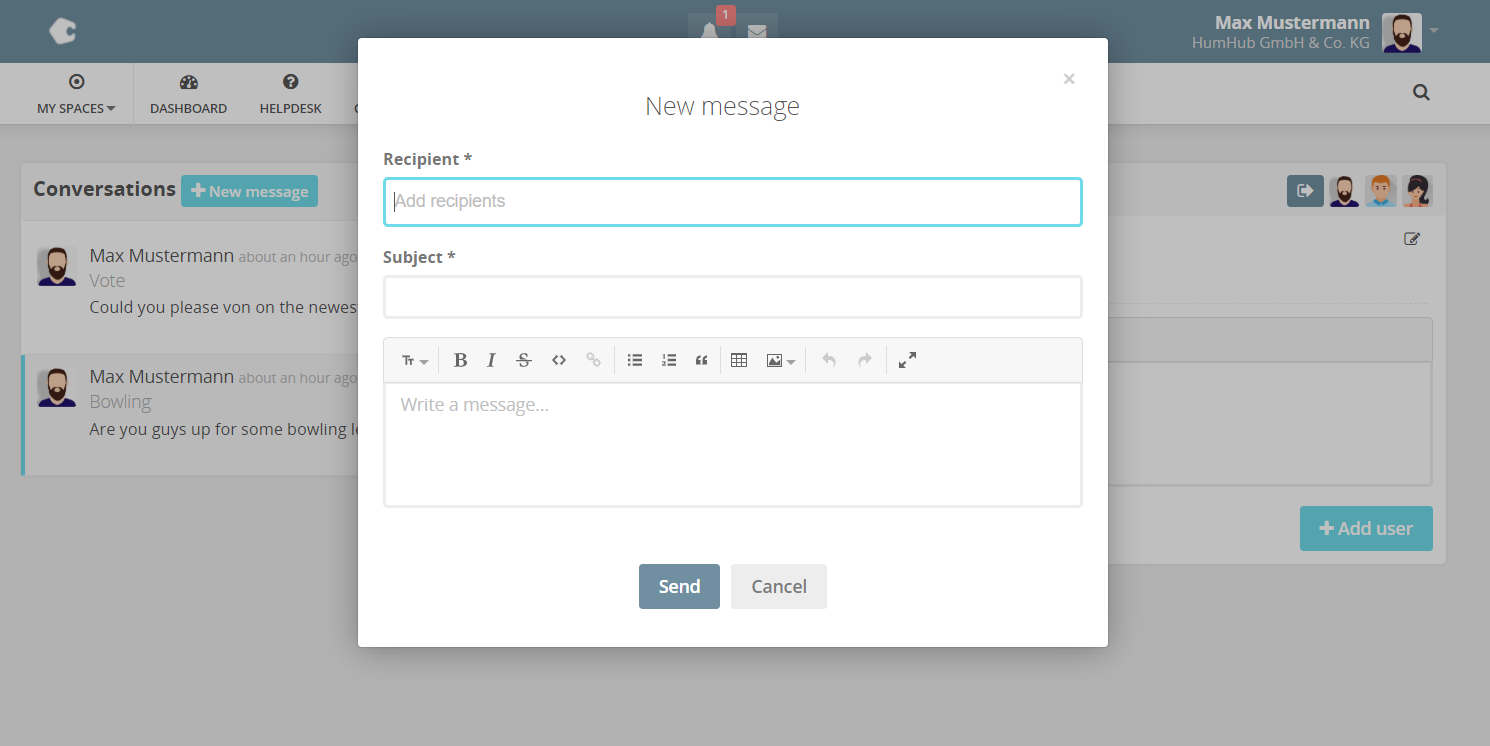
Task: Click the Write a message text area
Action: click(732, 444)
